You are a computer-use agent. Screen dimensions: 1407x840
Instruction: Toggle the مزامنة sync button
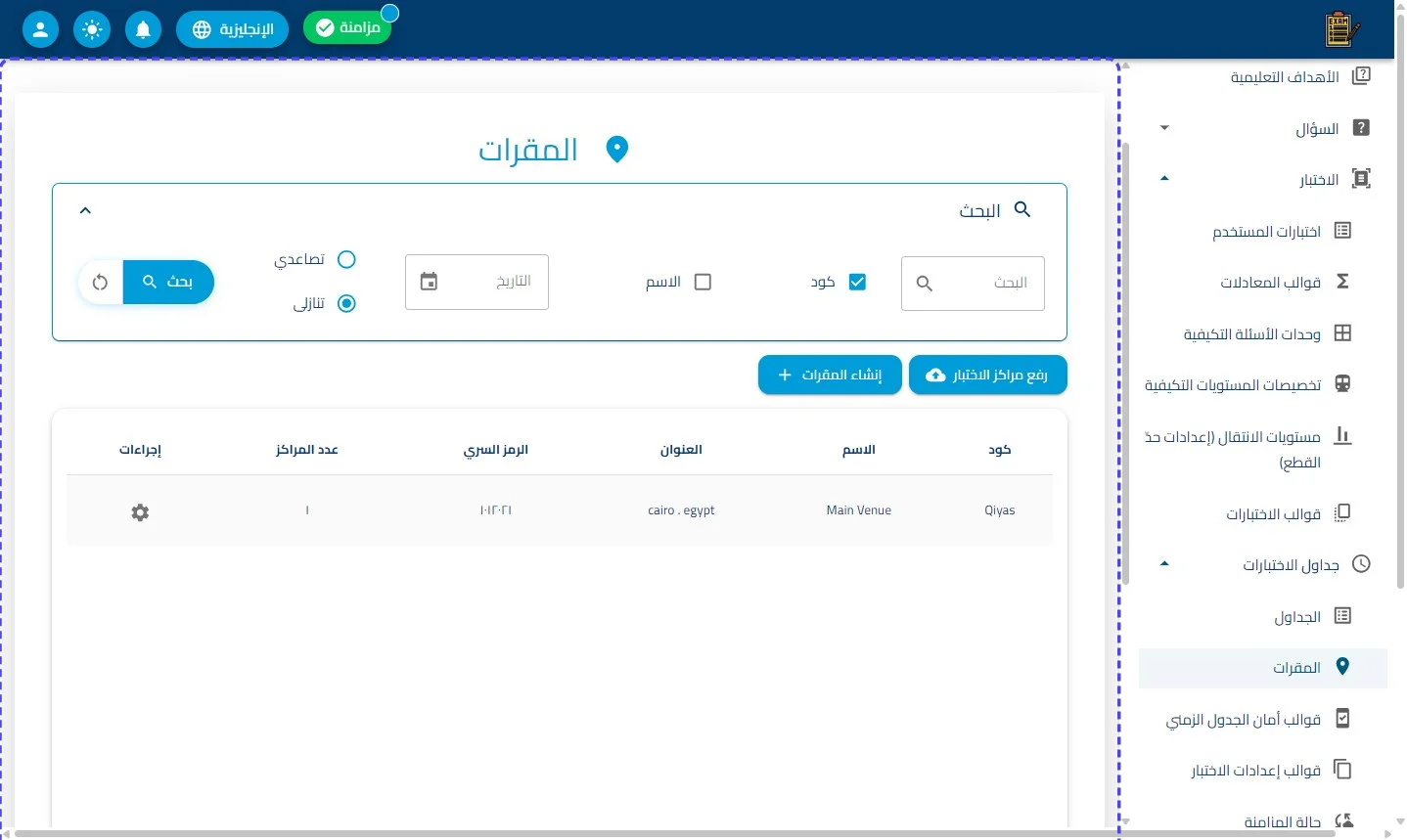(347, 27)
